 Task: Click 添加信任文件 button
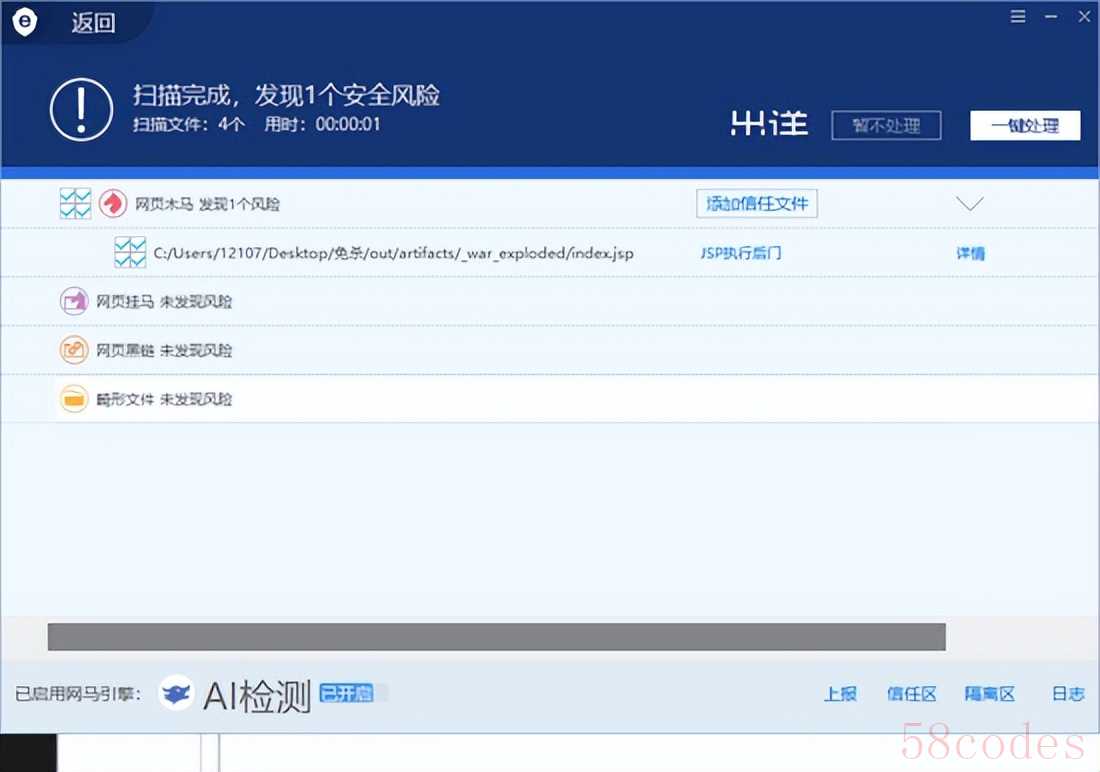click(757, 204)
